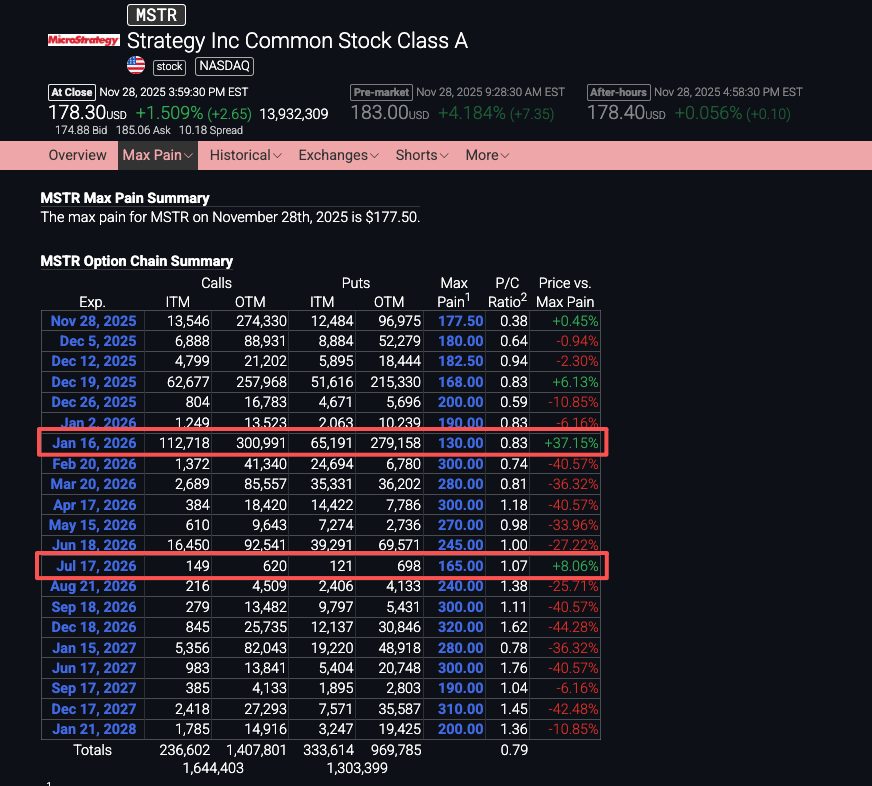
Task: Click the 310.00 max pain value
Action: [x=460, y=709]
